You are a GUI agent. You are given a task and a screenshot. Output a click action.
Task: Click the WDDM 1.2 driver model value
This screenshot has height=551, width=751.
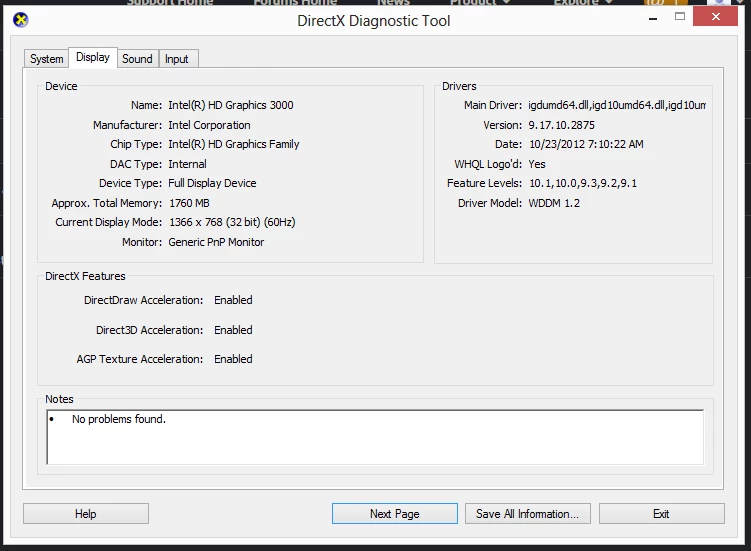coord(554,203)
